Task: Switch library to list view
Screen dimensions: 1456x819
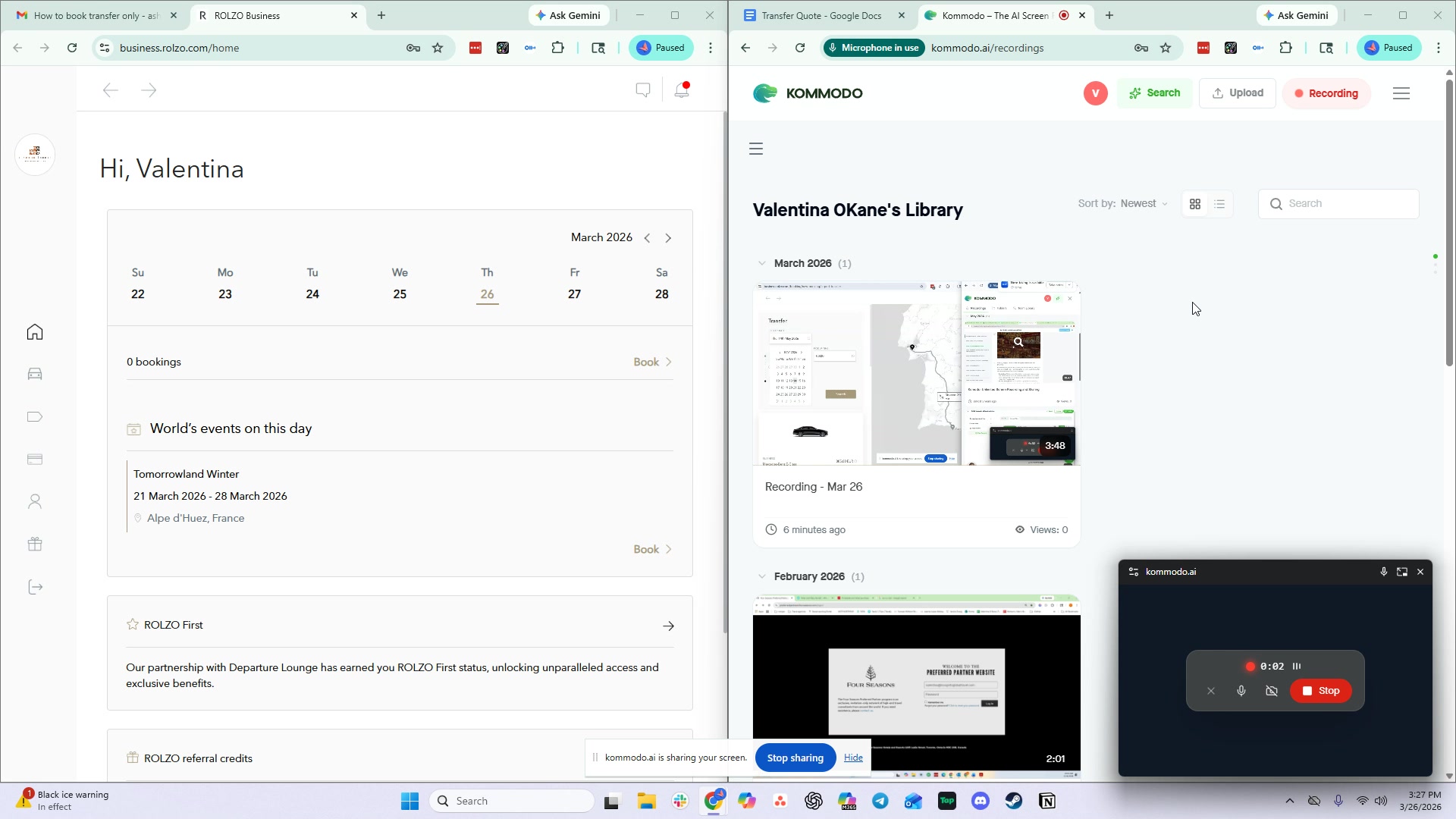Action: [1219, 204]
